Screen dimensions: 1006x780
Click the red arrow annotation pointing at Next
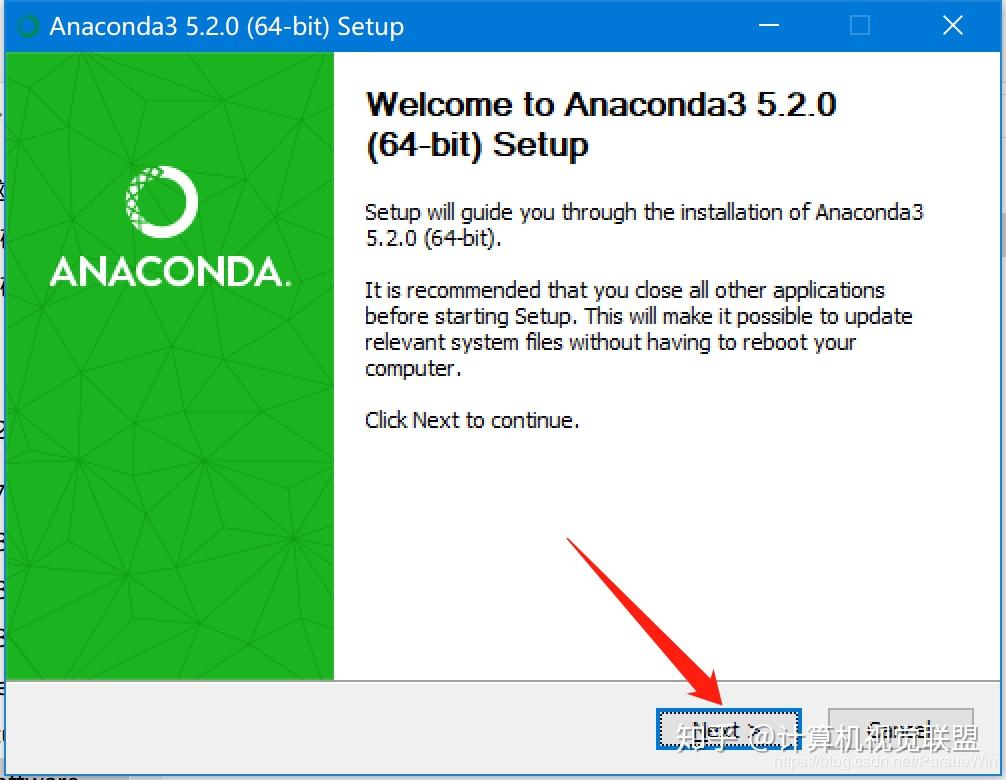[645, 622]
